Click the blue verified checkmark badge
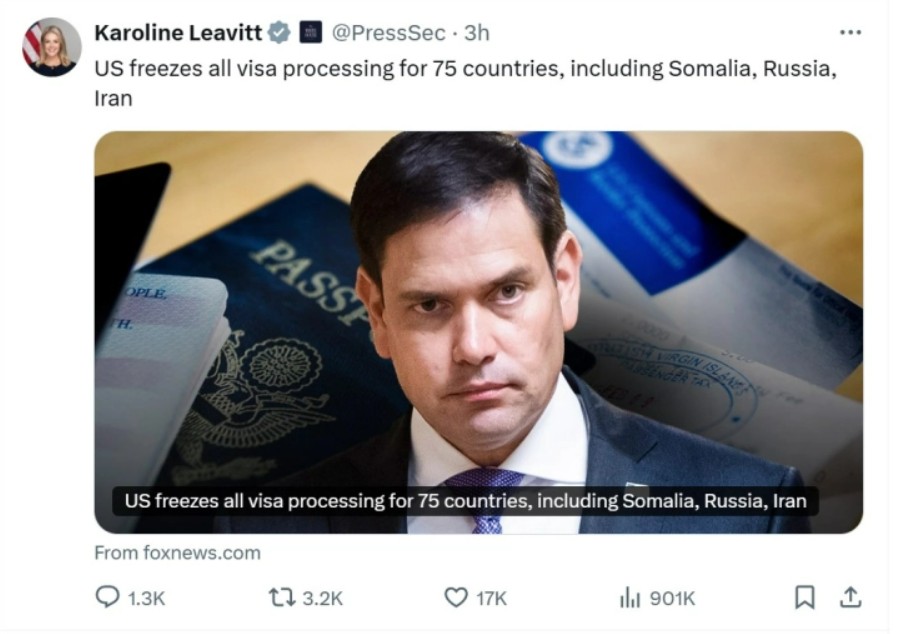Viewport: 911px width, 634px height. pyautogui.click(x=279, y=32)
